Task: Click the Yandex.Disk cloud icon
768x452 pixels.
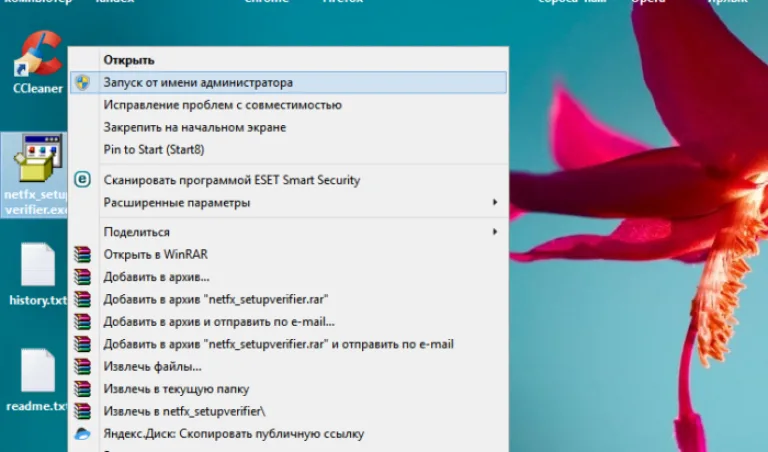Action: (x=82, y=434)
